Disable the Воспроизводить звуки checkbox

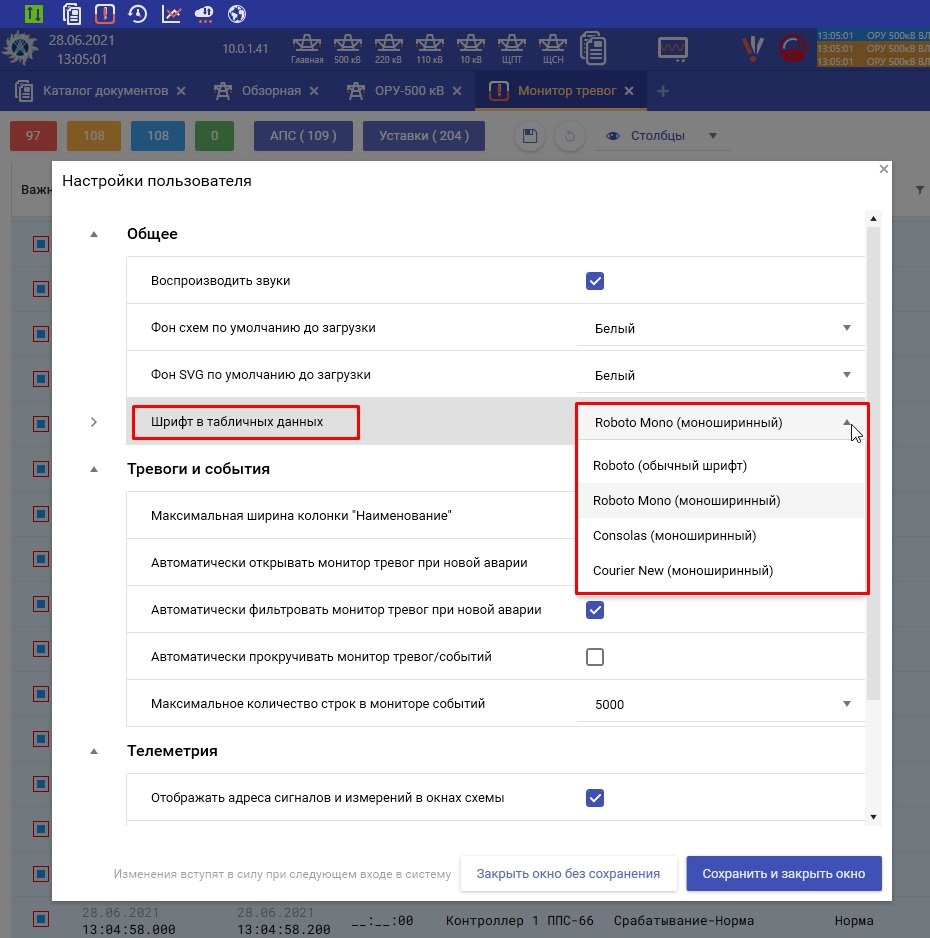(x=595, y=281)
